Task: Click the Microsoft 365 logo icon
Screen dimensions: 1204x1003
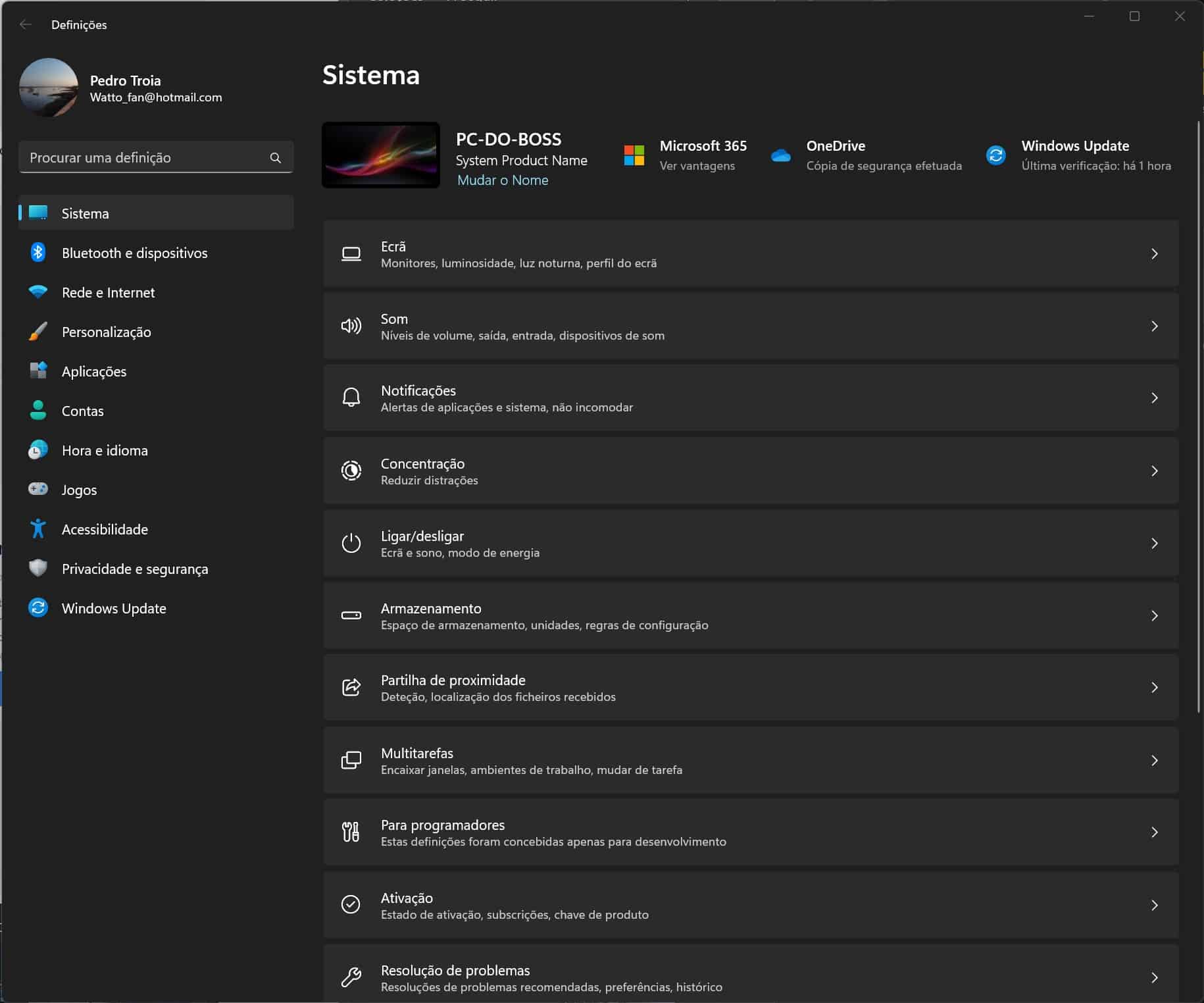Action: [x=634, y=155]
